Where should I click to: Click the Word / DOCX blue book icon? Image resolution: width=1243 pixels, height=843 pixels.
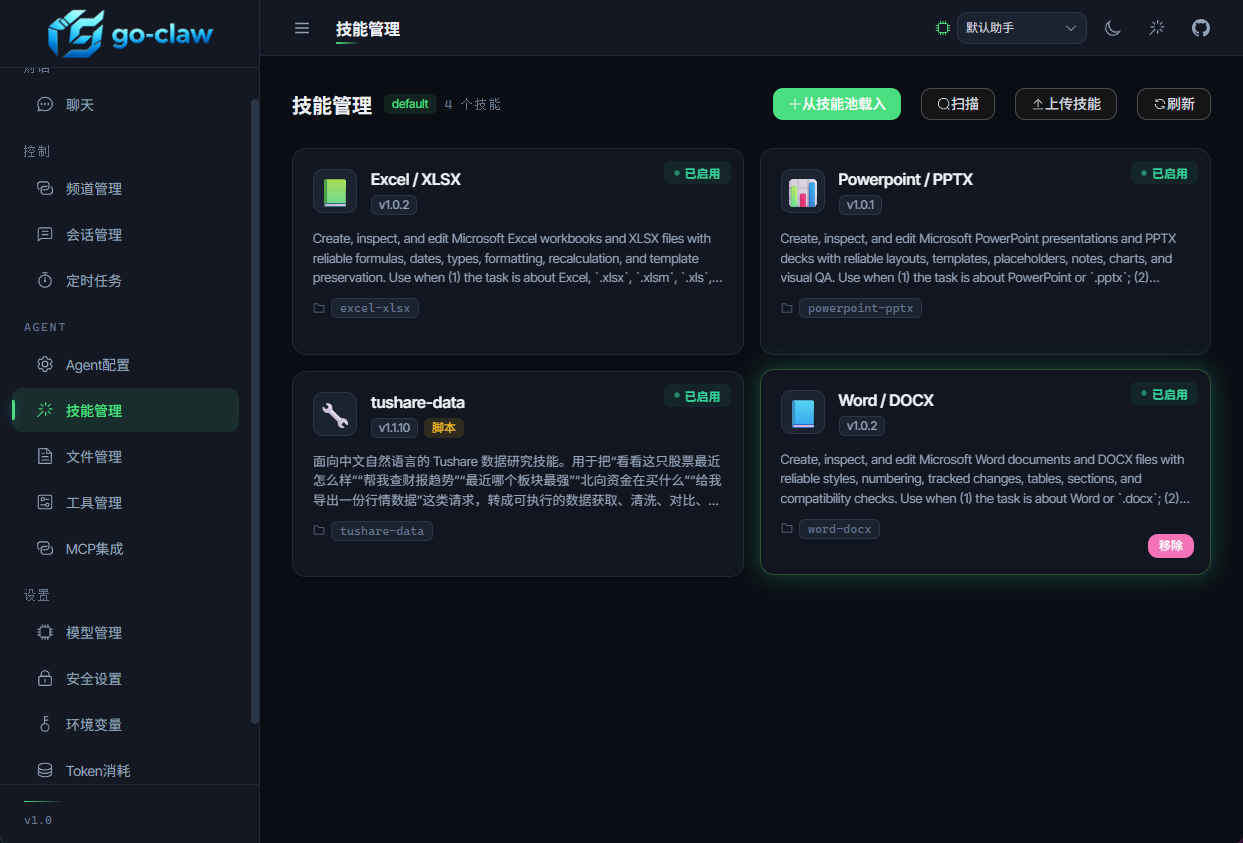pos(803,412)
